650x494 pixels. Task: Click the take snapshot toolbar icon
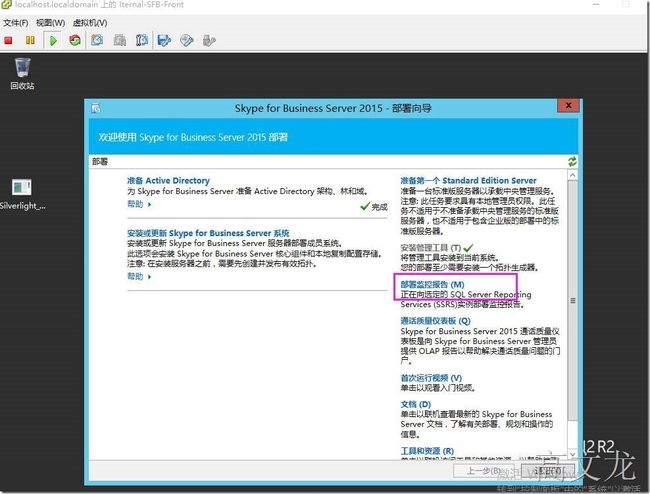coord(97,41)
